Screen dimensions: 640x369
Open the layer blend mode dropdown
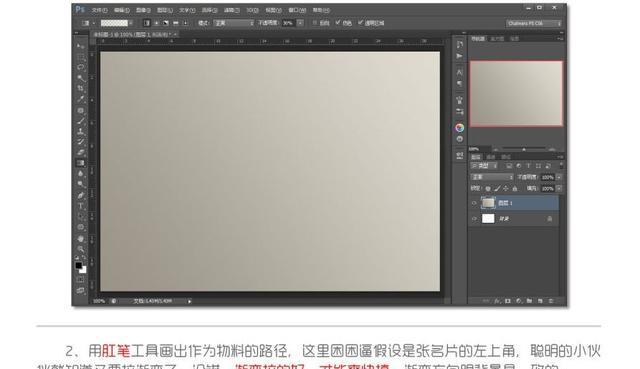click(492, 177)
